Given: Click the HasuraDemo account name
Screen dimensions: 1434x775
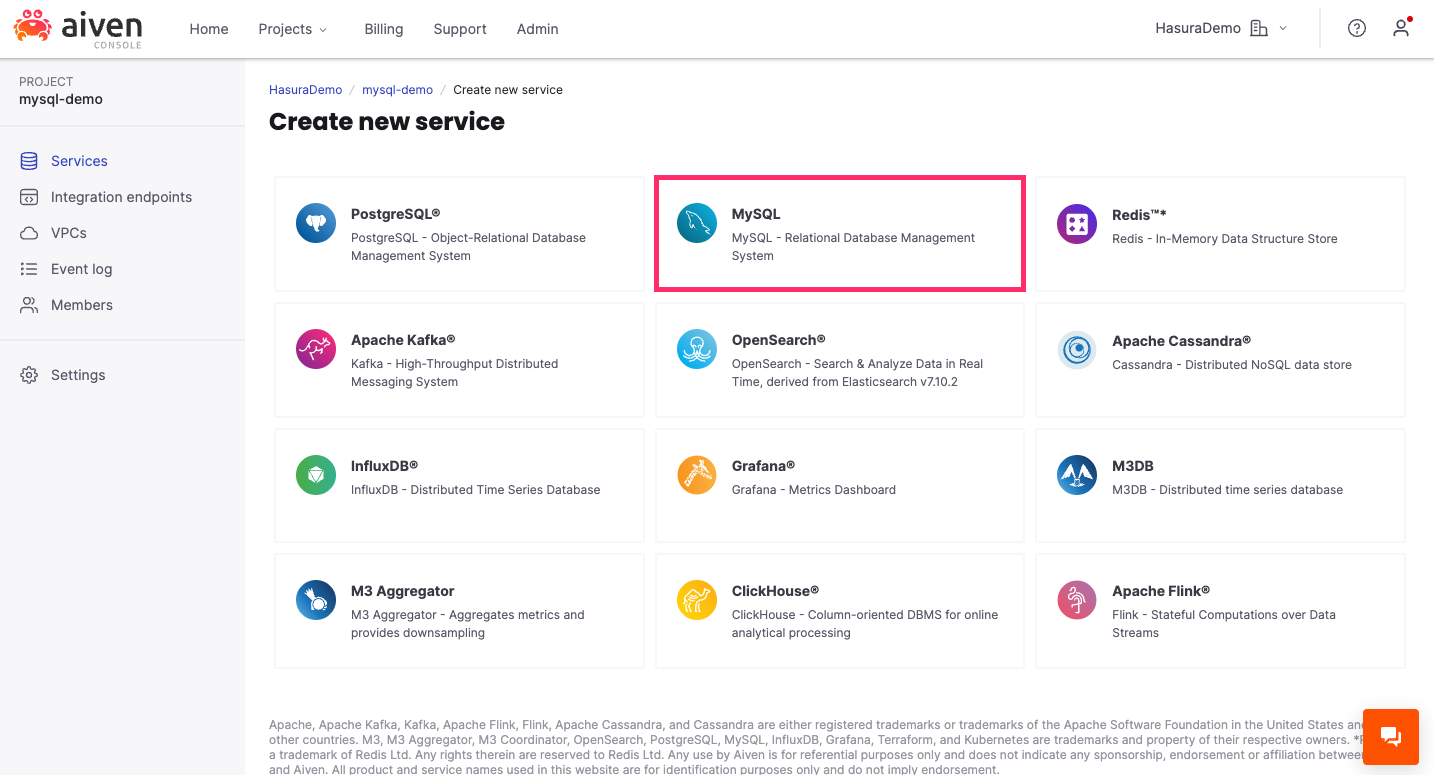Looking at the screenshot, I should tap(1198, 28).
